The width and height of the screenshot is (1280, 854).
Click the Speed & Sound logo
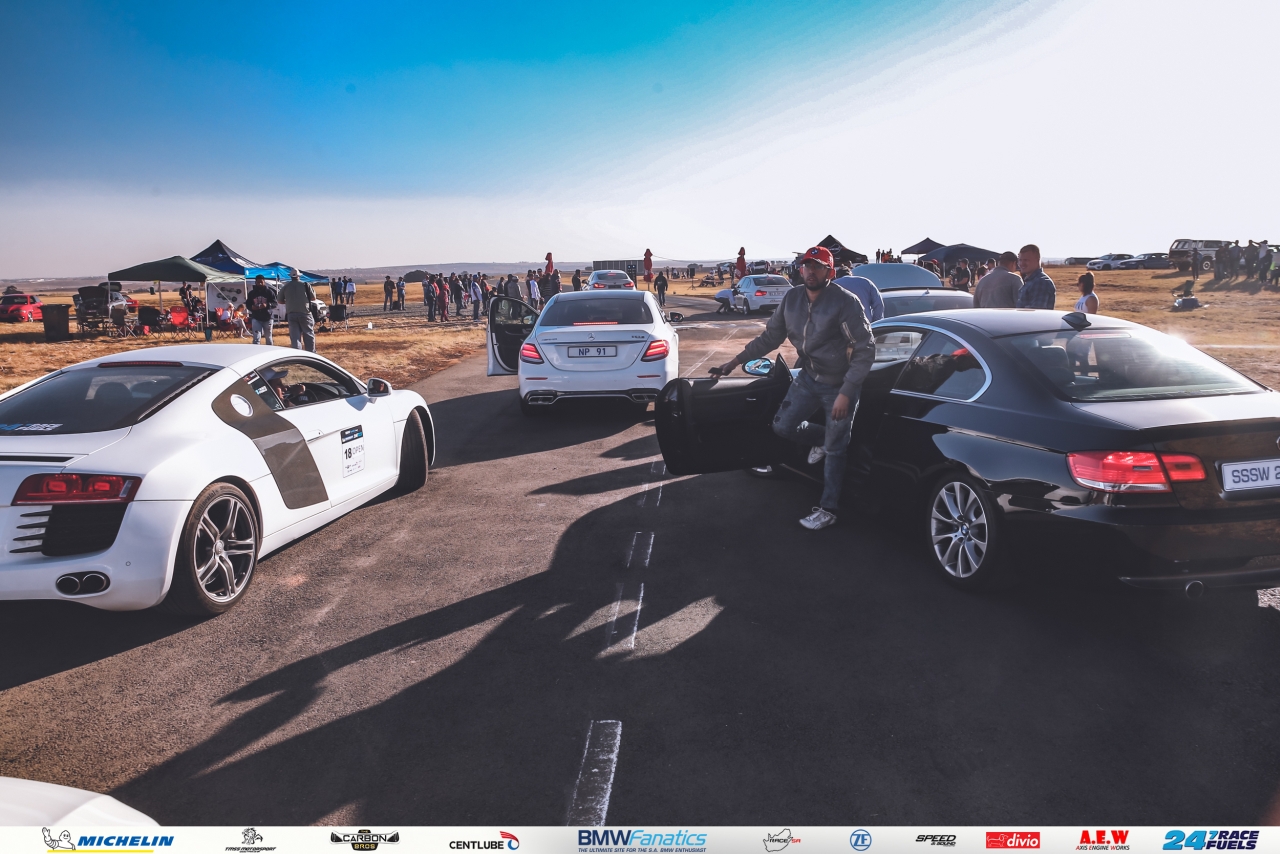[935, 840]
